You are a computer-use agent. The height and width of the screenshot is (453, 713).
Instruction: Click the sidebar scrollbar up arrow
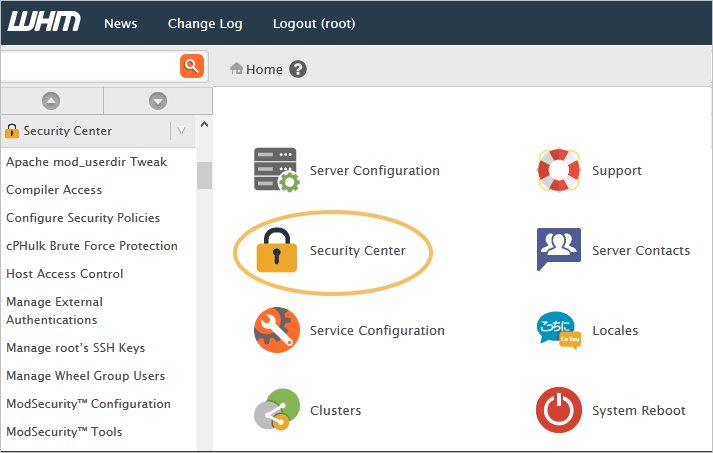point(205,124)
